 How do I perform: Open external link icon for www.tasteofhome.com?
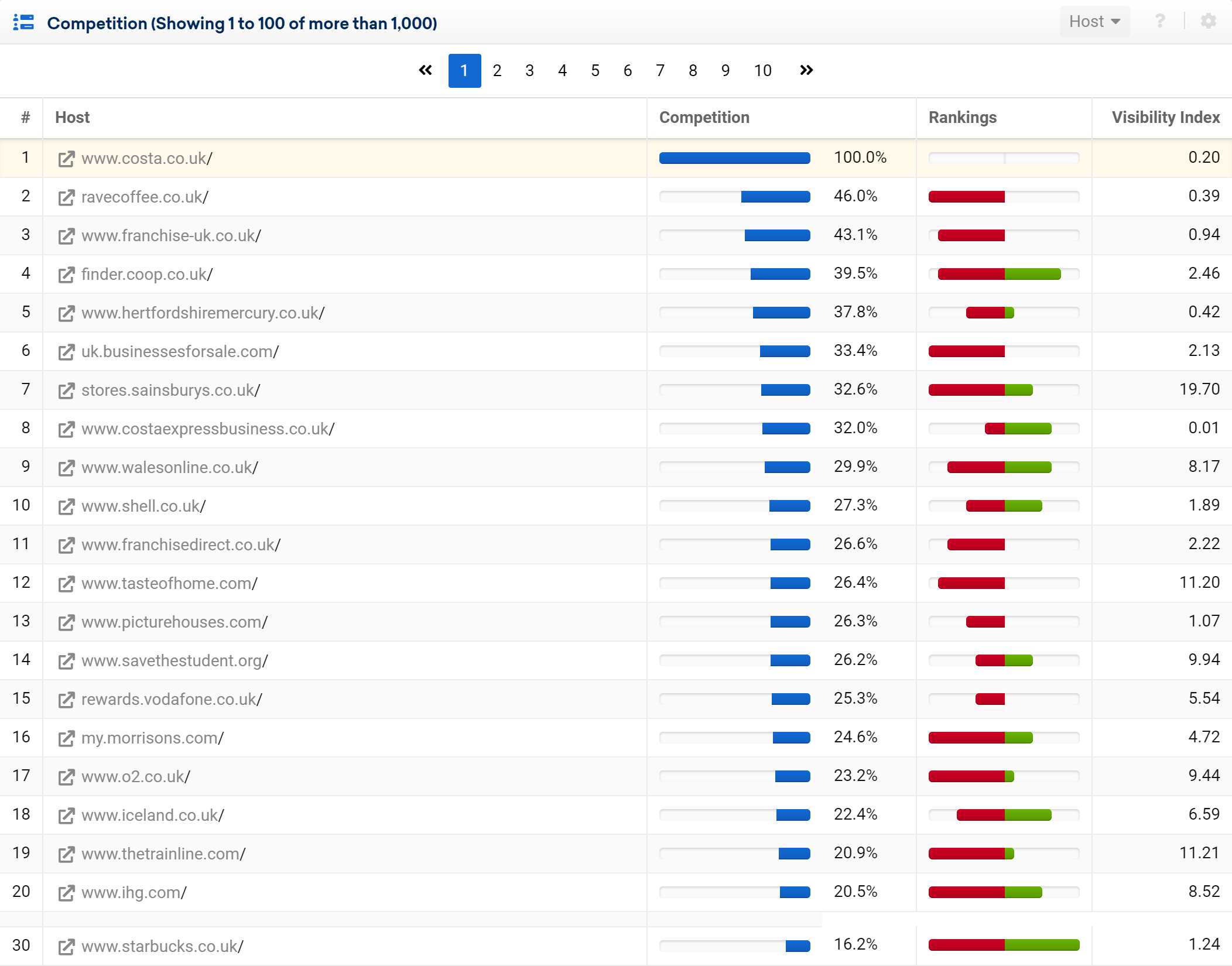coord(67,584)
